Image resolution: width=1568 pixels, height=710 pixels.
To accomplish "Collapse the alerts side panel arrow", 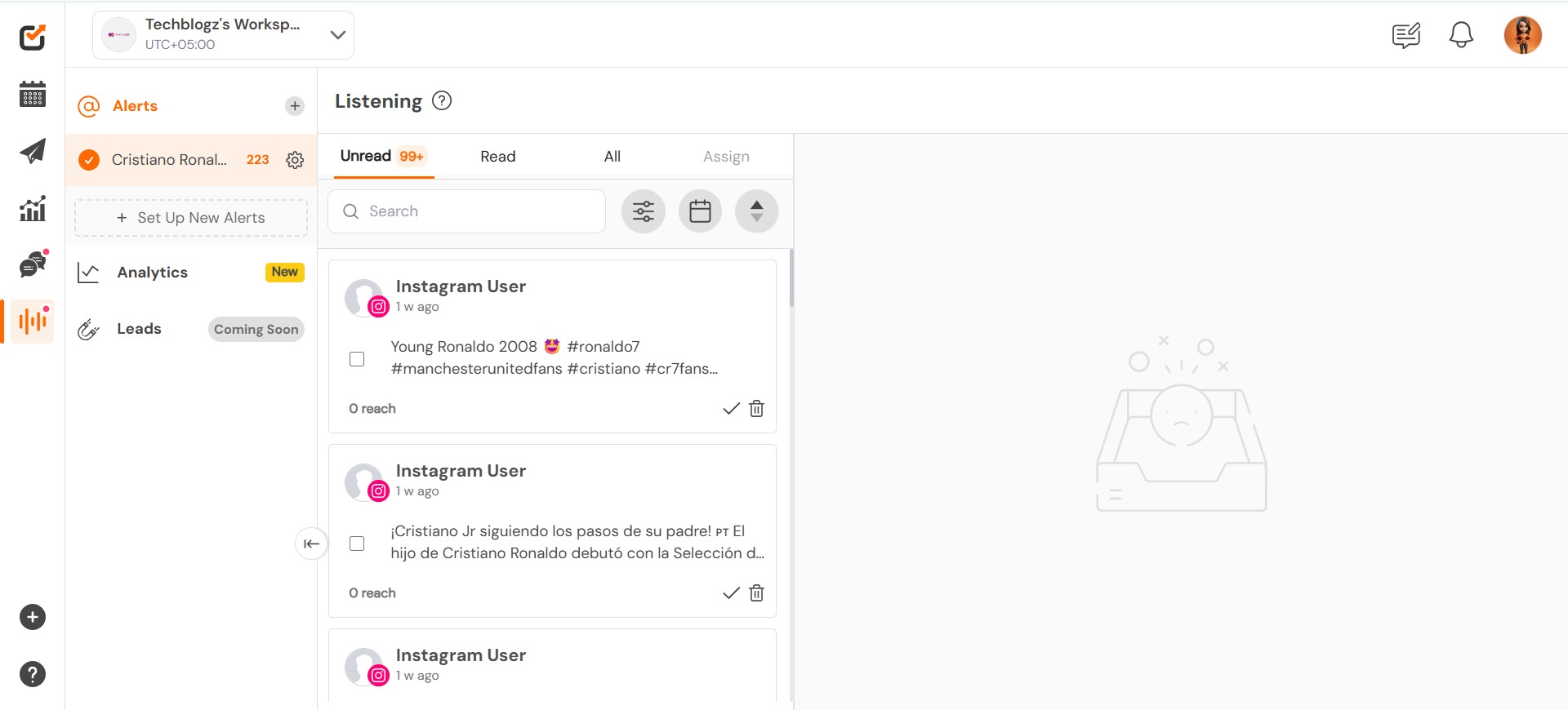I will (x=311, y=544).
